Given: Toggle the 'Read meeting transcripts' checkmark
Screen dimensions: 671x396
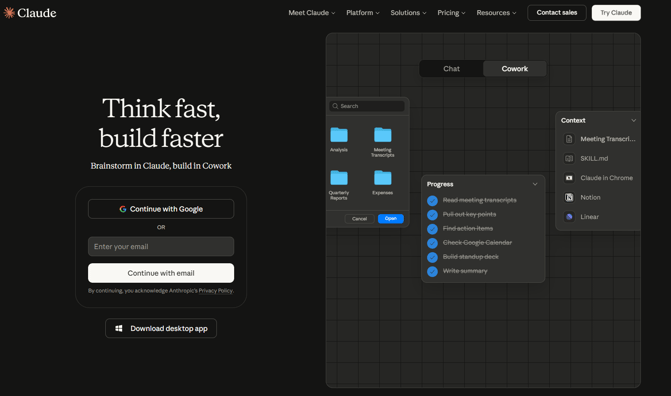Looking at the screenshot, I should (432, 200).
